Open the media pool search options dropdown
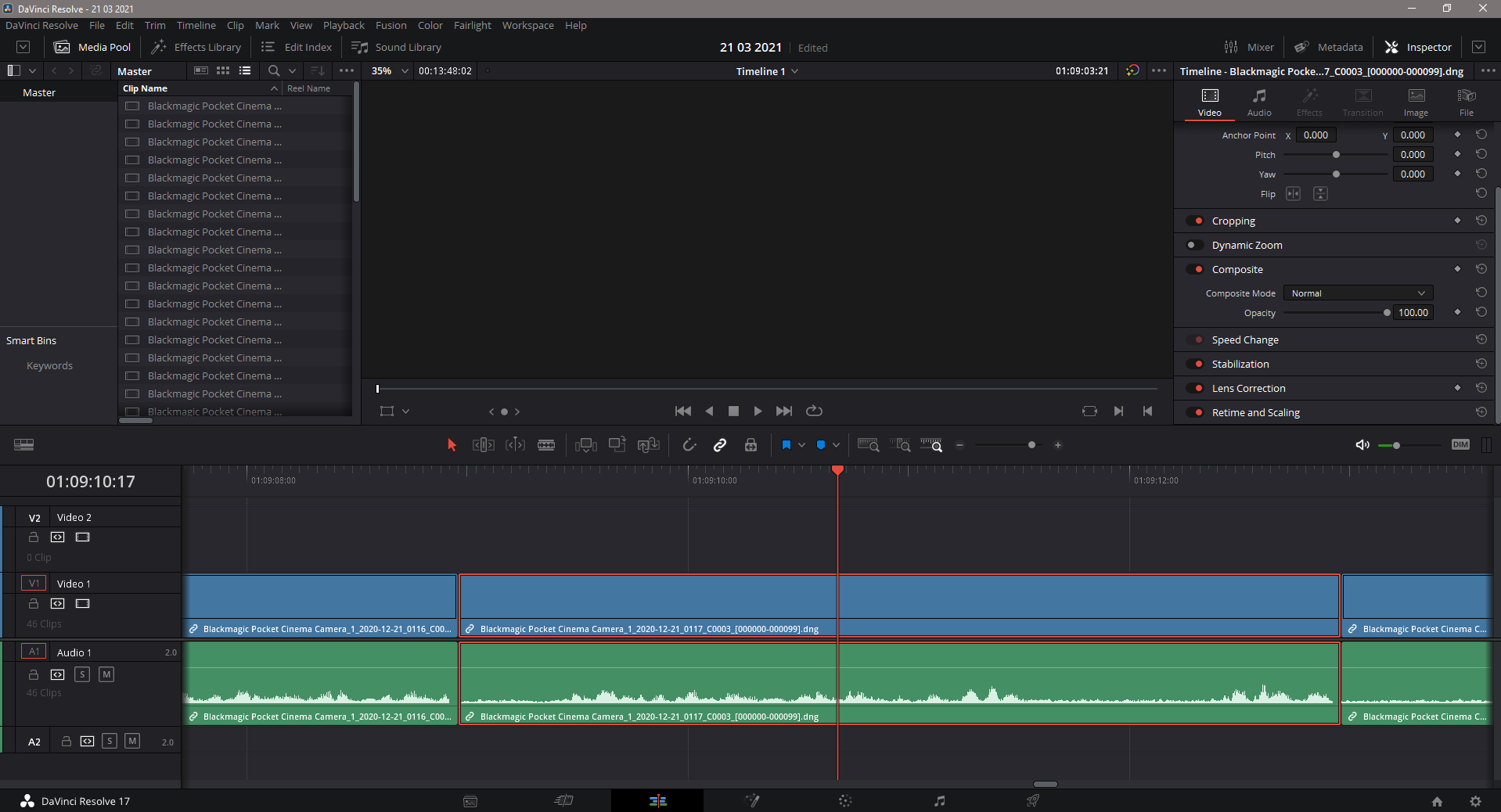Image resolution: width=1501 pixels, height=812 pixels. coord(292,71)
